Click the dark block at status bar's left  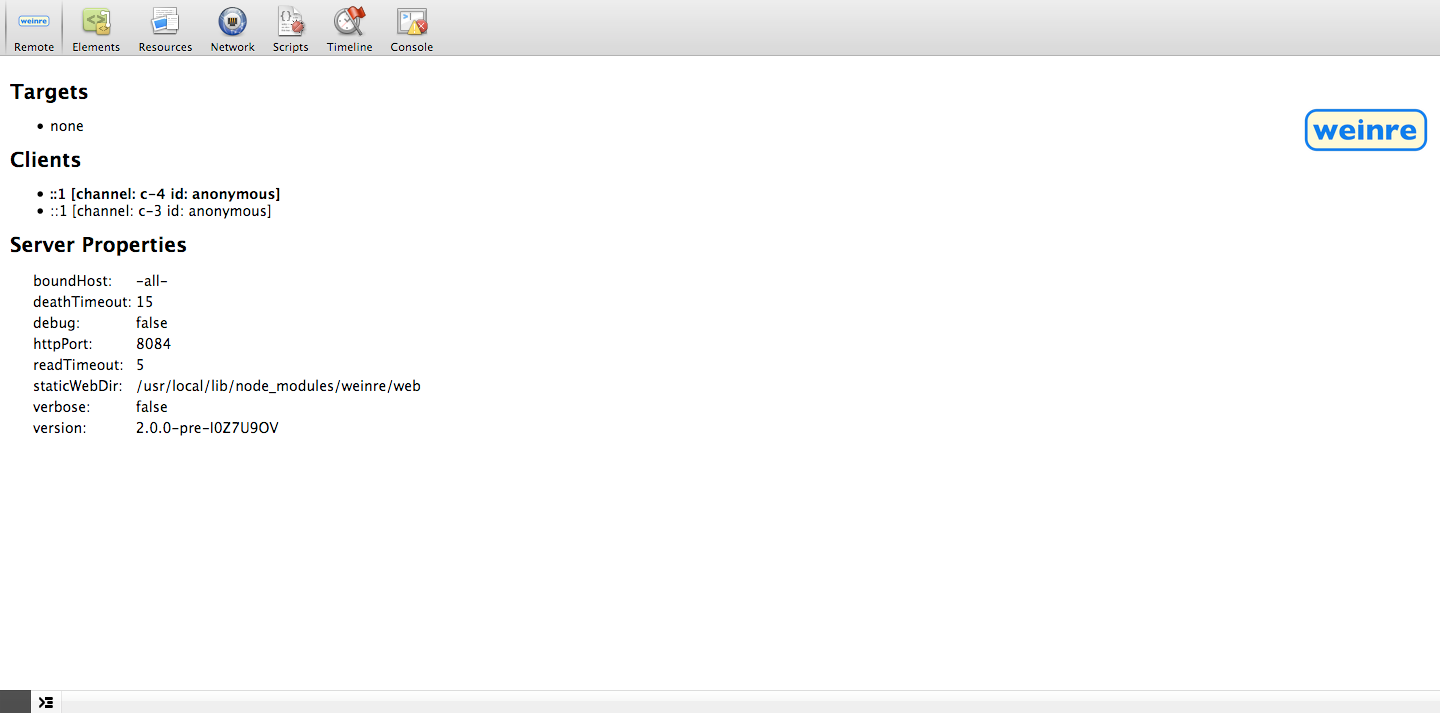pos(15,702)
